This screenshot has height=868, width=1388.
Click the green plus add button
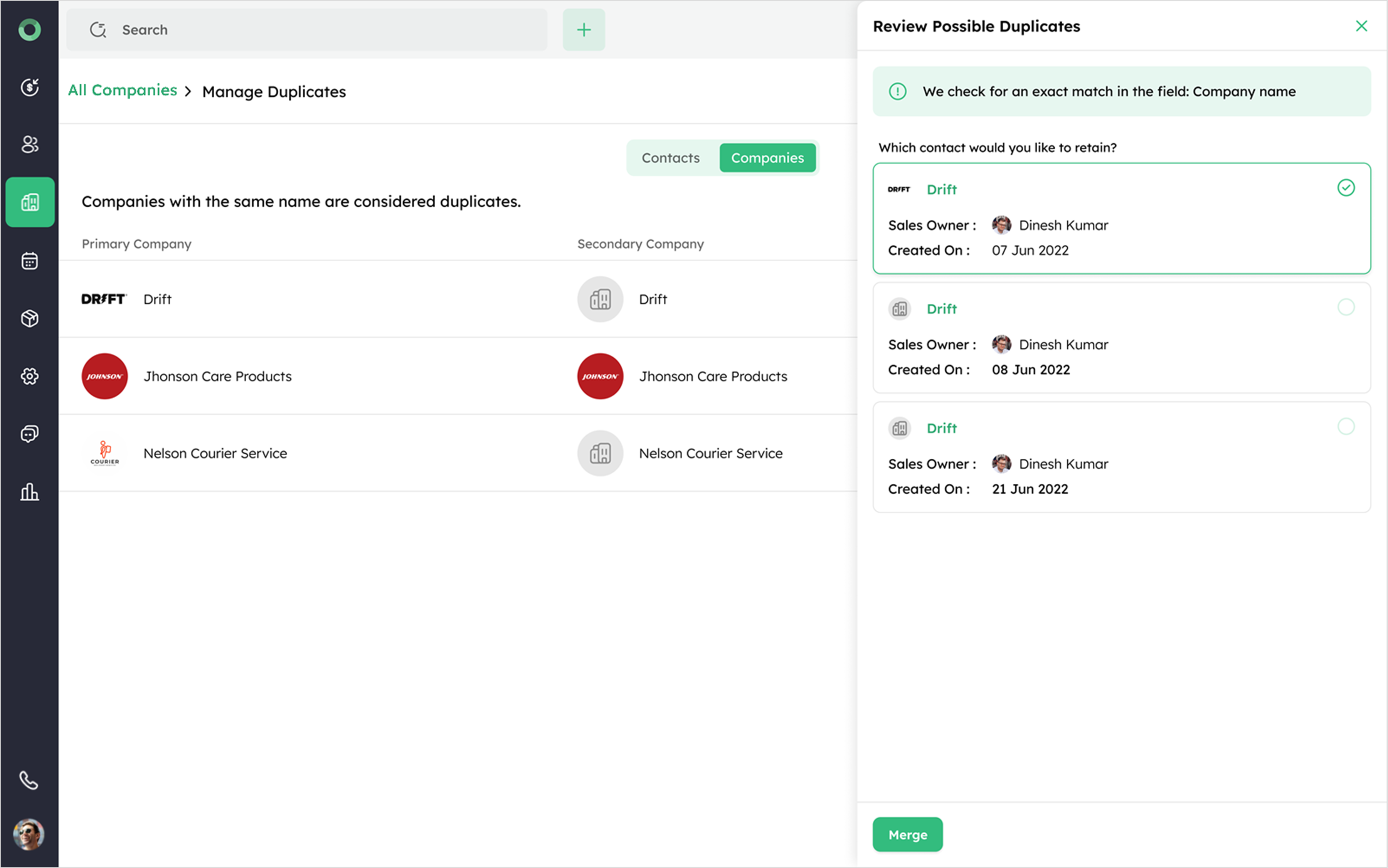coord(583,30)
